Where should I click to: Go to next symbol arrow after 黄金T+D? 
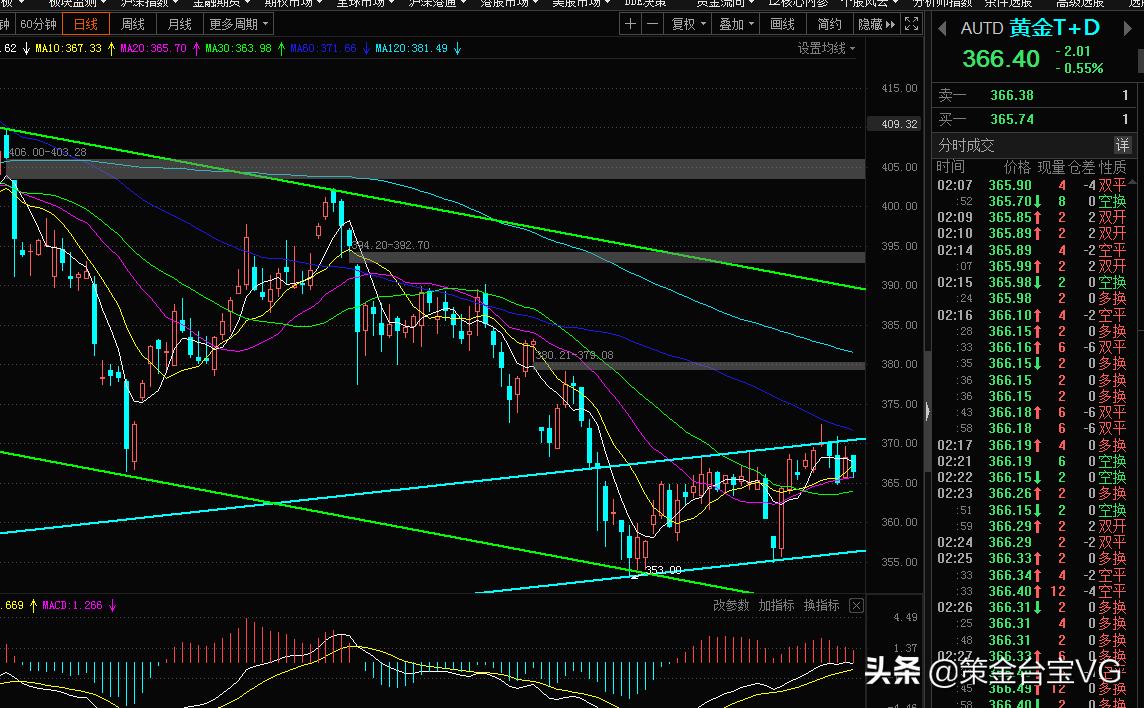click(x=1128, y=28)
